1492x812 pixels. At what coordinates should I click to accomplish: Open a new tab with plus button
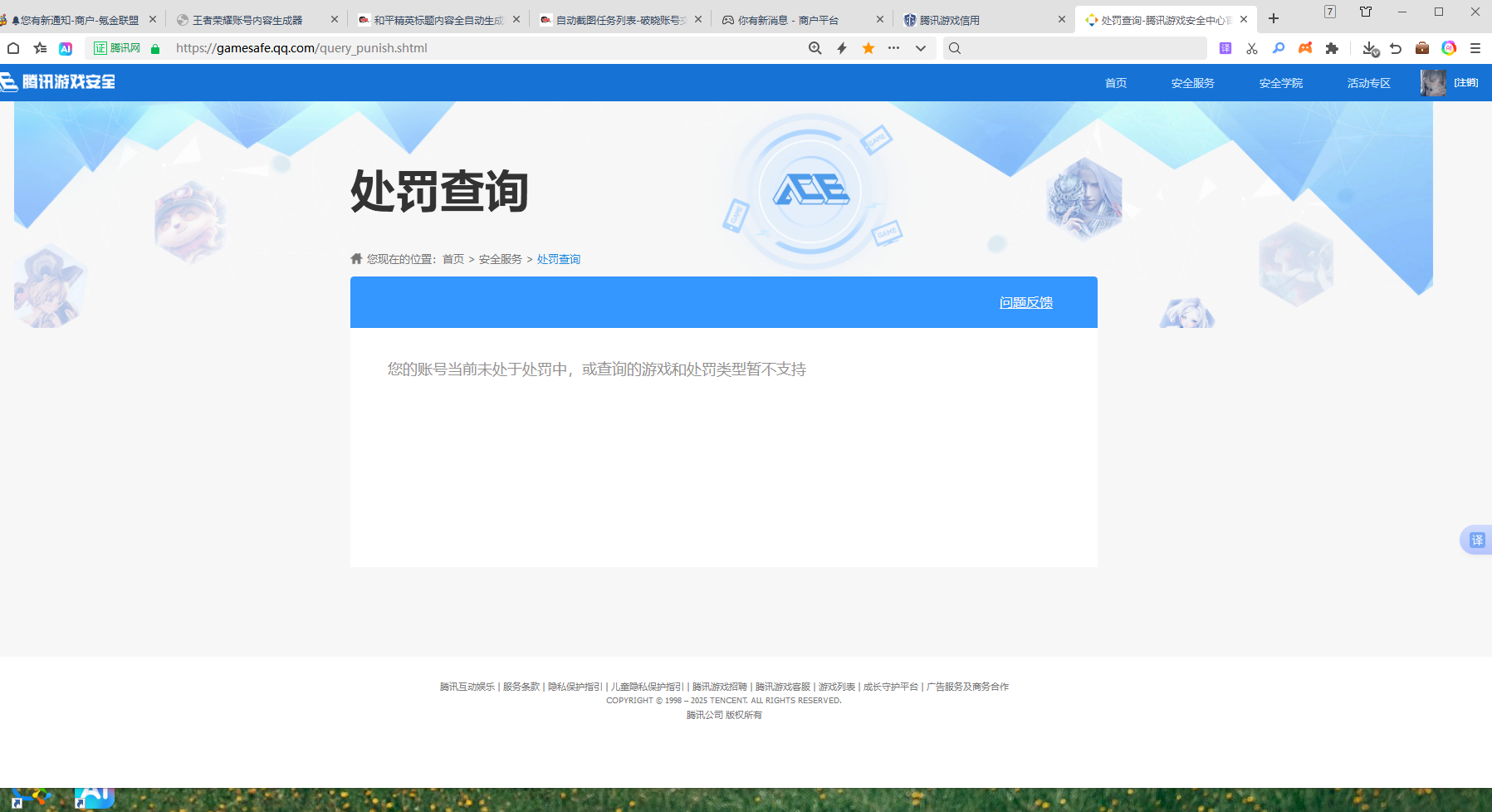(1274, 18)
